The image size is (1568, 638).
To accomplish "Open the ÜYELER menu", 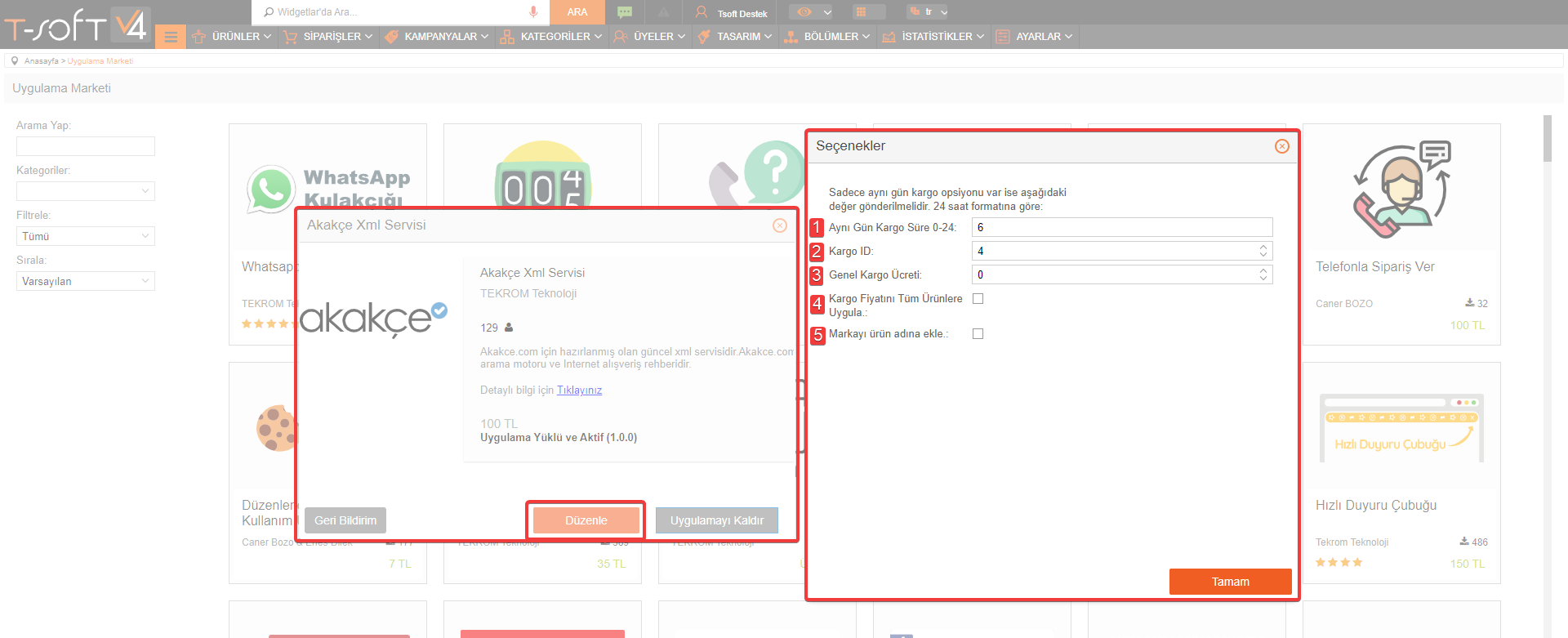I will (650, 37).
